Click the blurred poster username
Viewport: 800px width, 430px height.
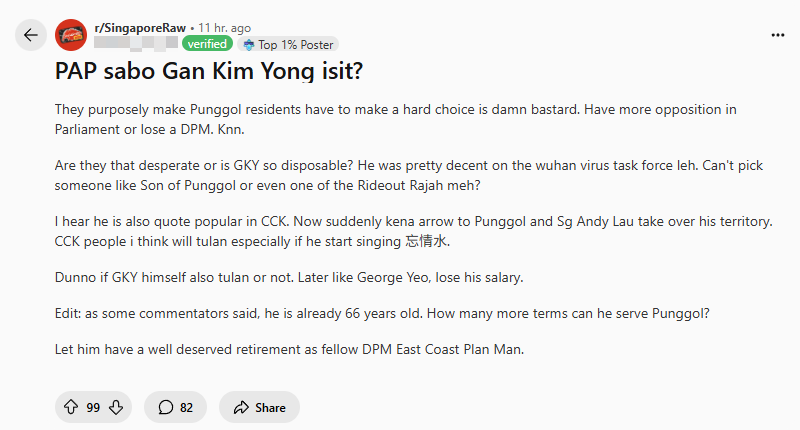click(136, 44)
